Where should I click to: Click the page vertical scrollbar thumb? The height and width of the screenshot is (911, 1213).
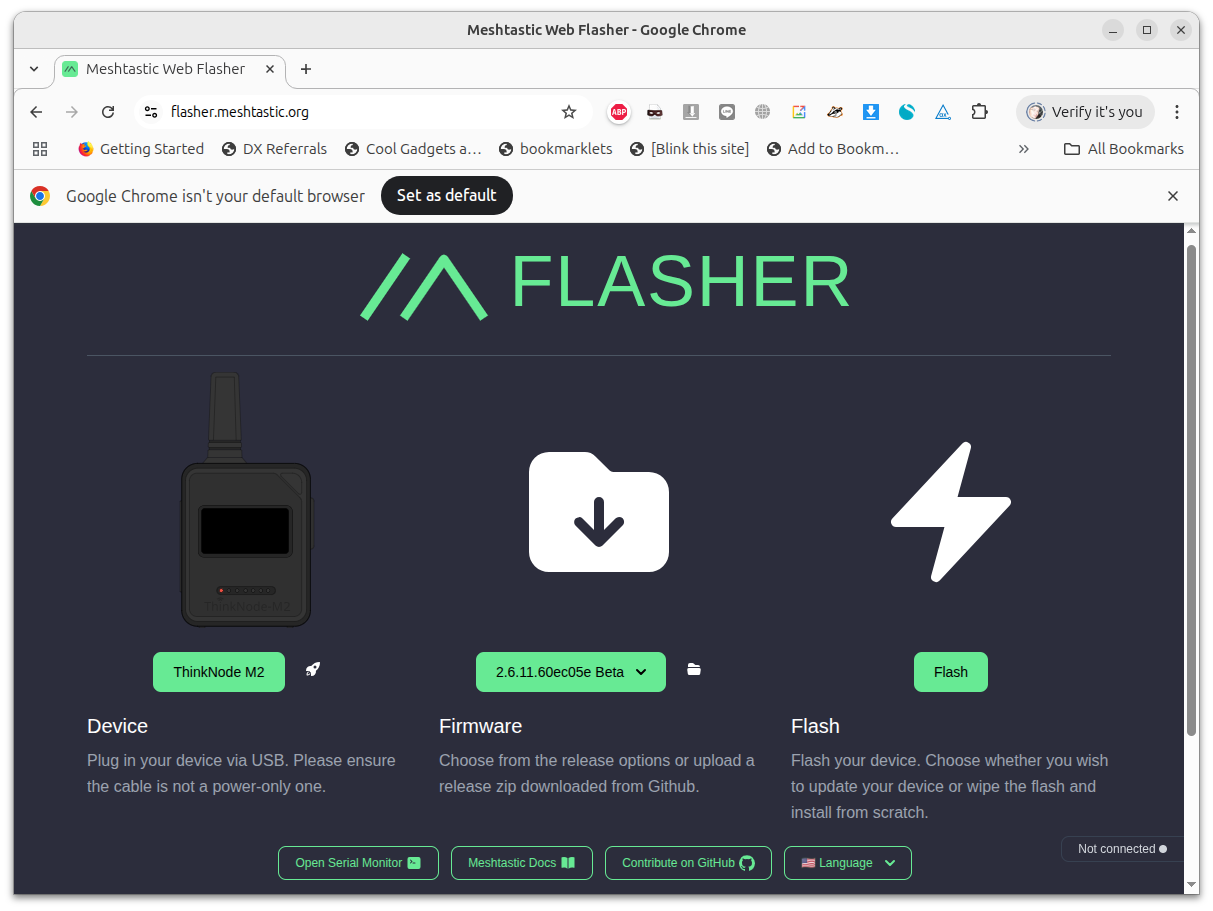[1191, 490]
